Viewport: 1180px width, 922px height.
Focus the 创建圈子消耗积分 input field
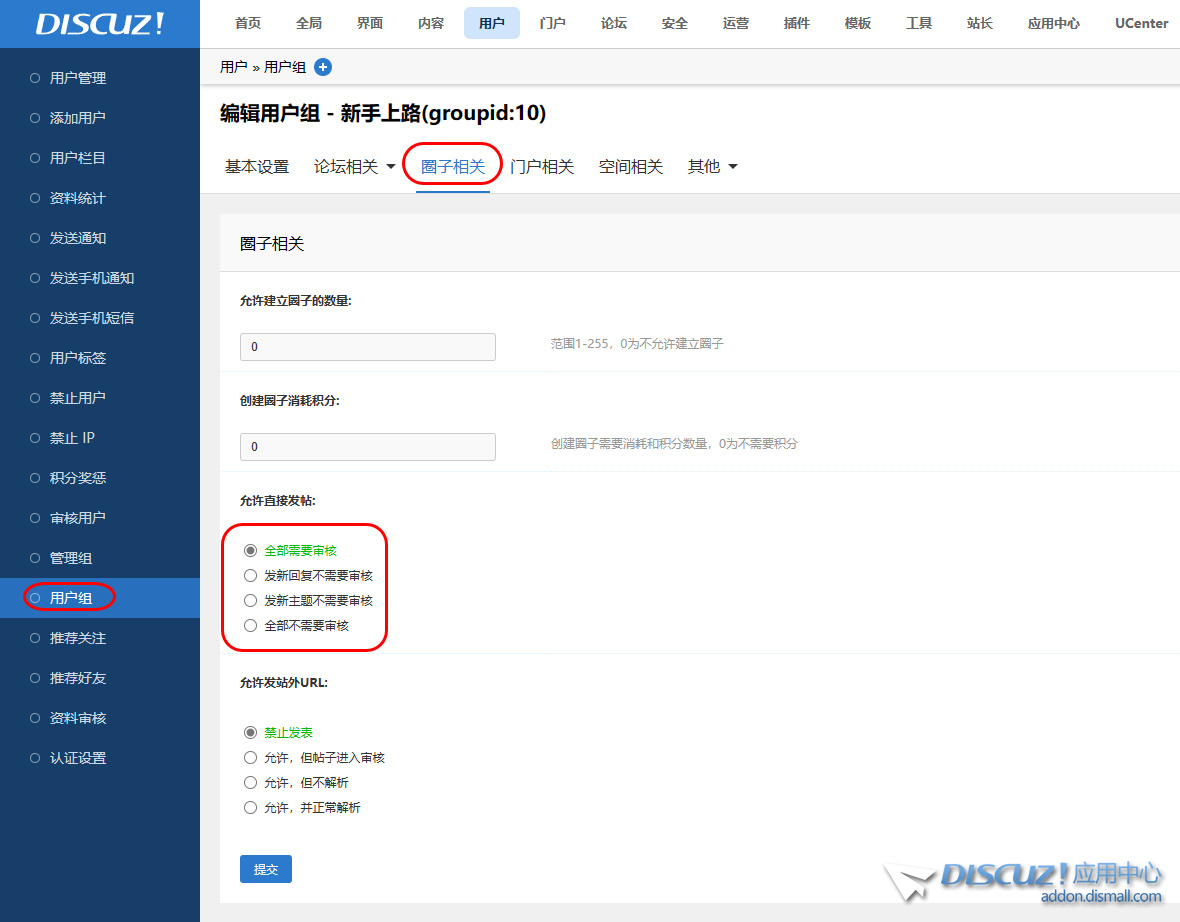[x=368, y=447]
